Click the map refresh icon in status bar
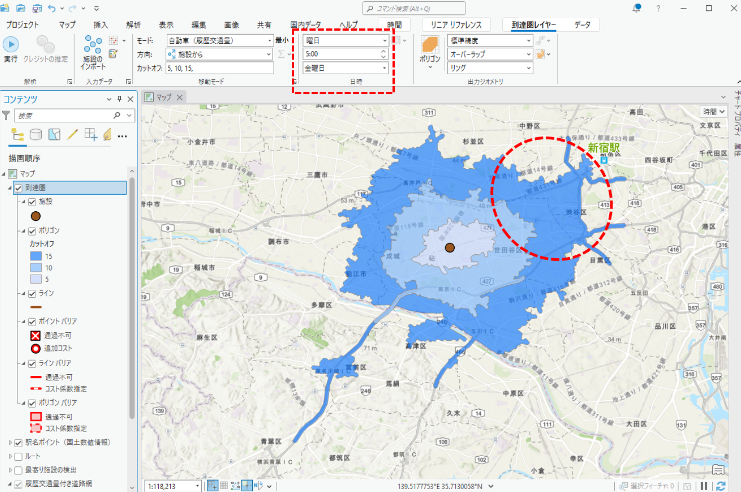This screenshot has height=492, width=741. click(x=722, y=486)
